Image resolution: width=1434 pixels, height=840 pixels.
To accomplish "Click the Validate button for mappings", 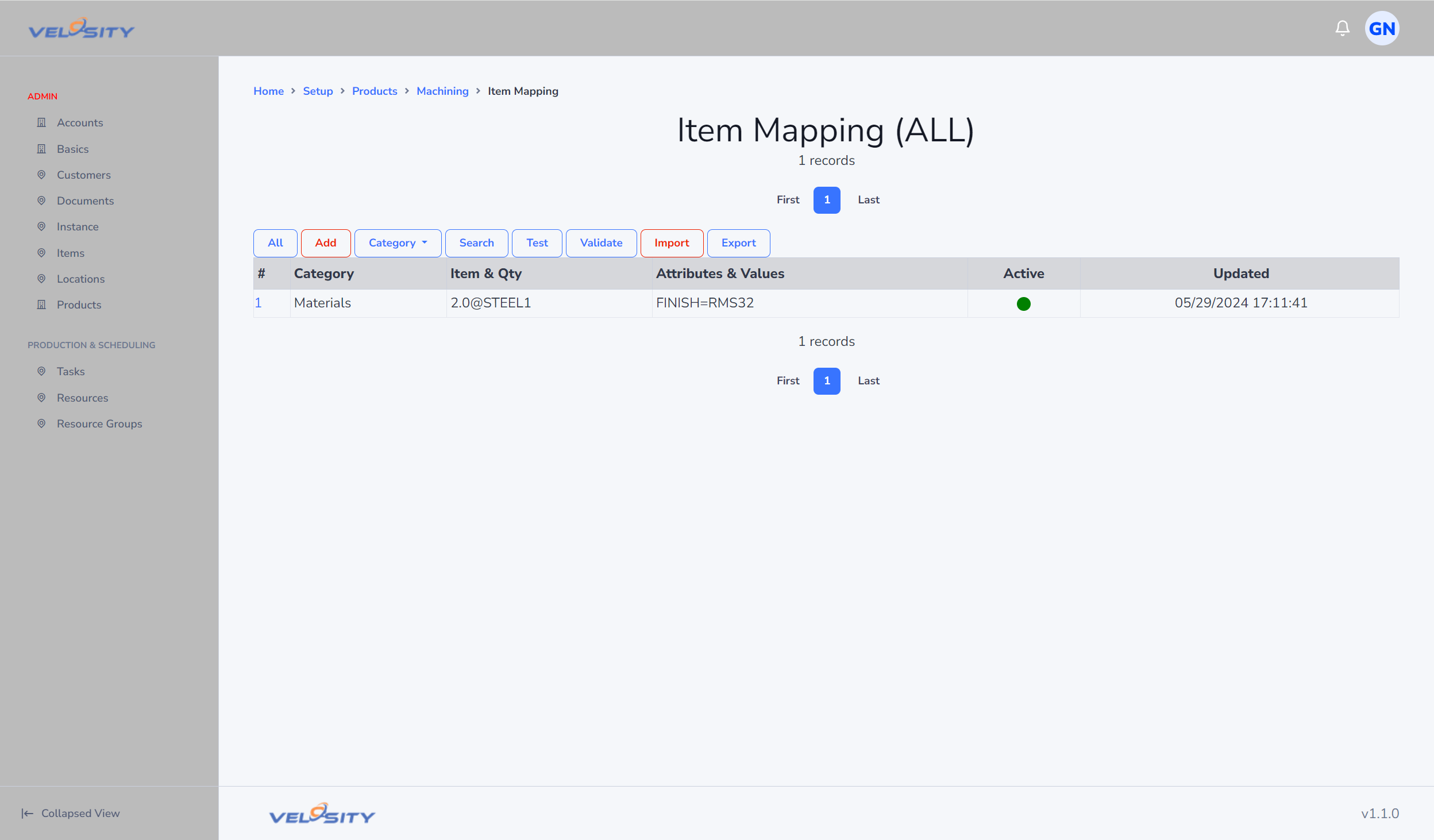I will tap(600, 243).
